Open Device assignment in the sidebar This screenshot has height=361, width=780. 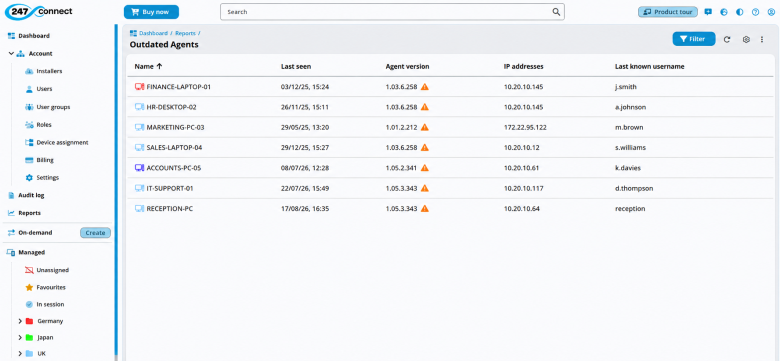[57, 142]
